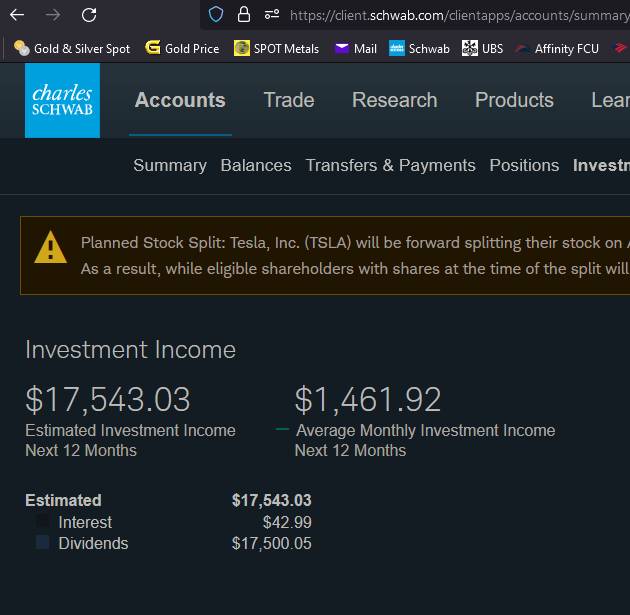Viewport: 630px width, 615px height.
Task: Open the Gold Price bookmark
Action: click(182, 48)
